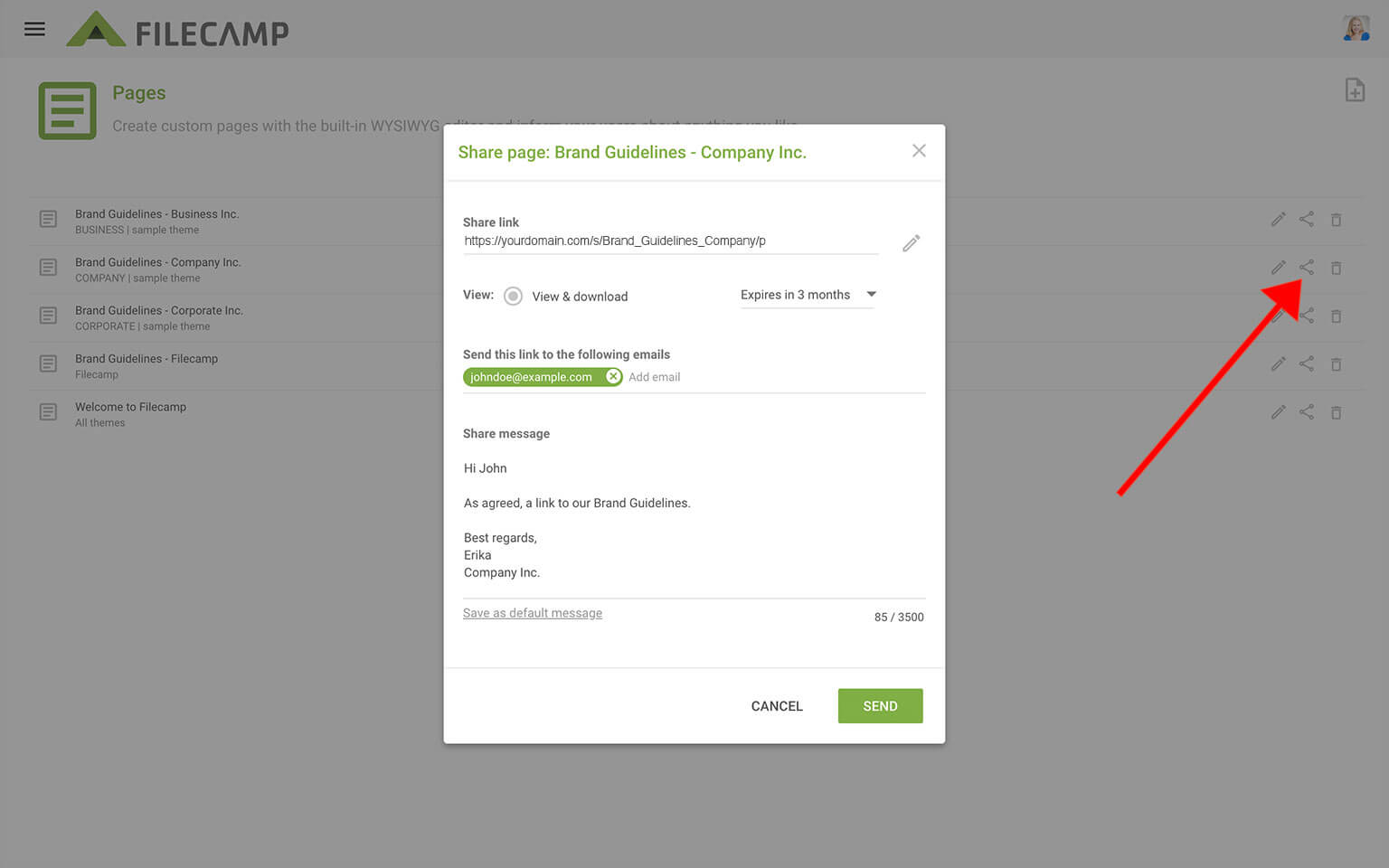Close the Share page dialog
The height and width of the screenshot is (868, 1389).
(x=919, y=151)
